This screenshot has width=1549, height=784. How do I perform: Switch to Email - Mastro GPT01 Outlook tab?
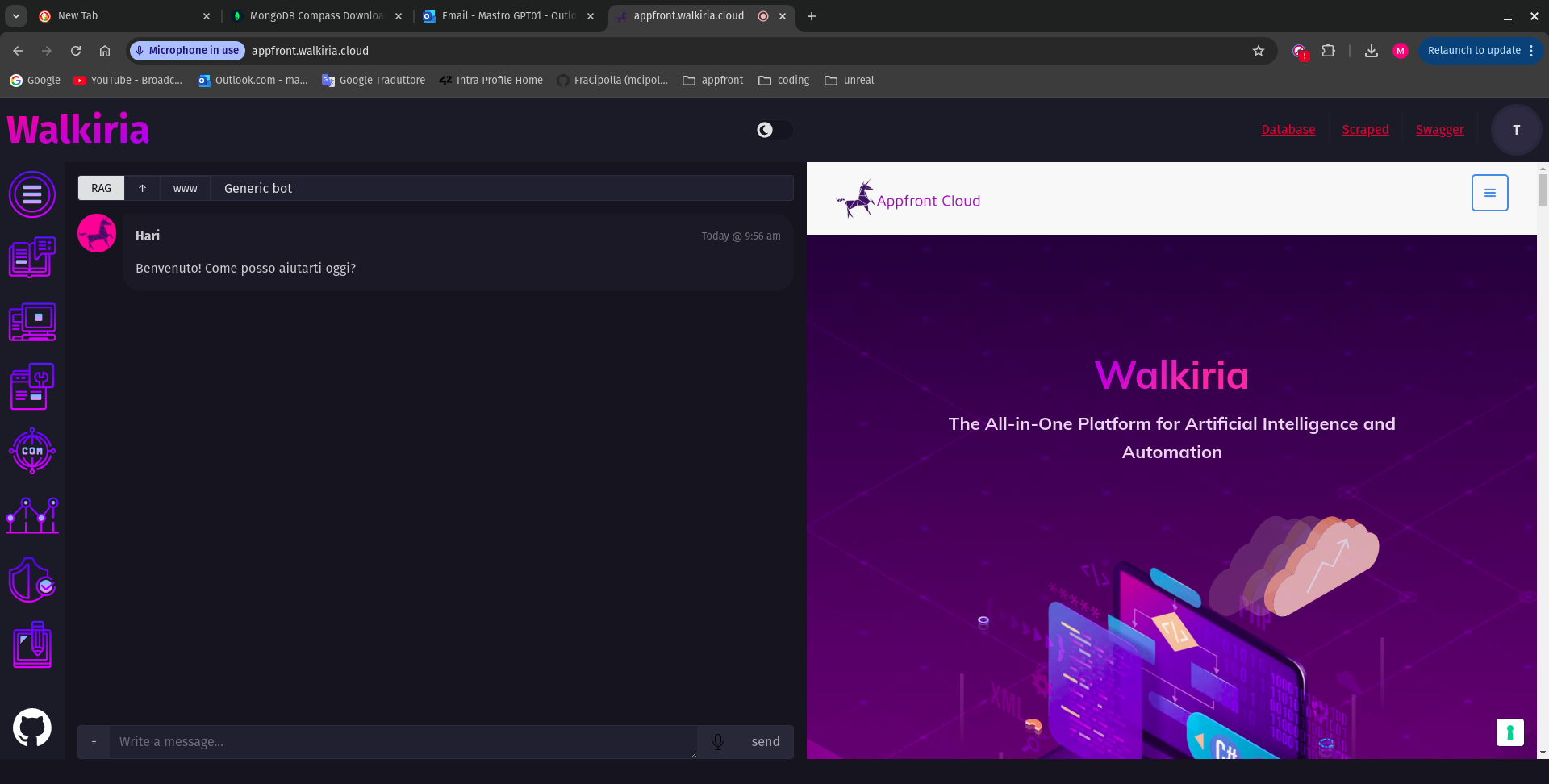click(508, 16)
